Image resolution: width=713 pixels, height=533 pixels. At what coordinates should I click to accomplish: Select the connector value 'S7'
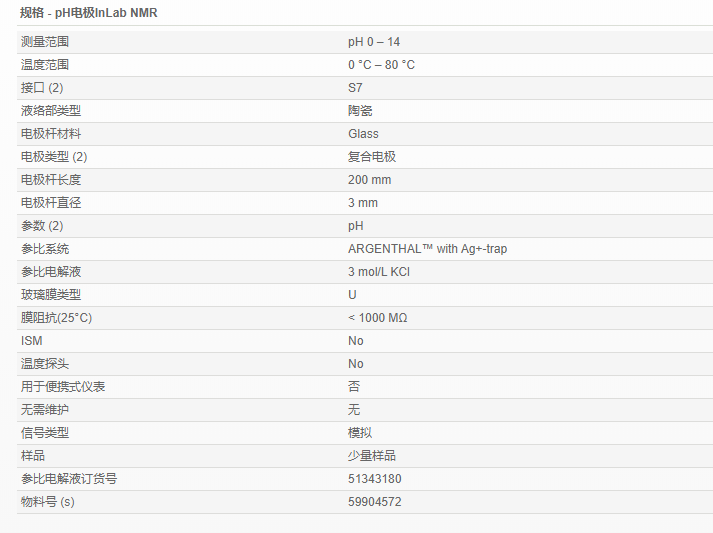[x=355, y=88]
